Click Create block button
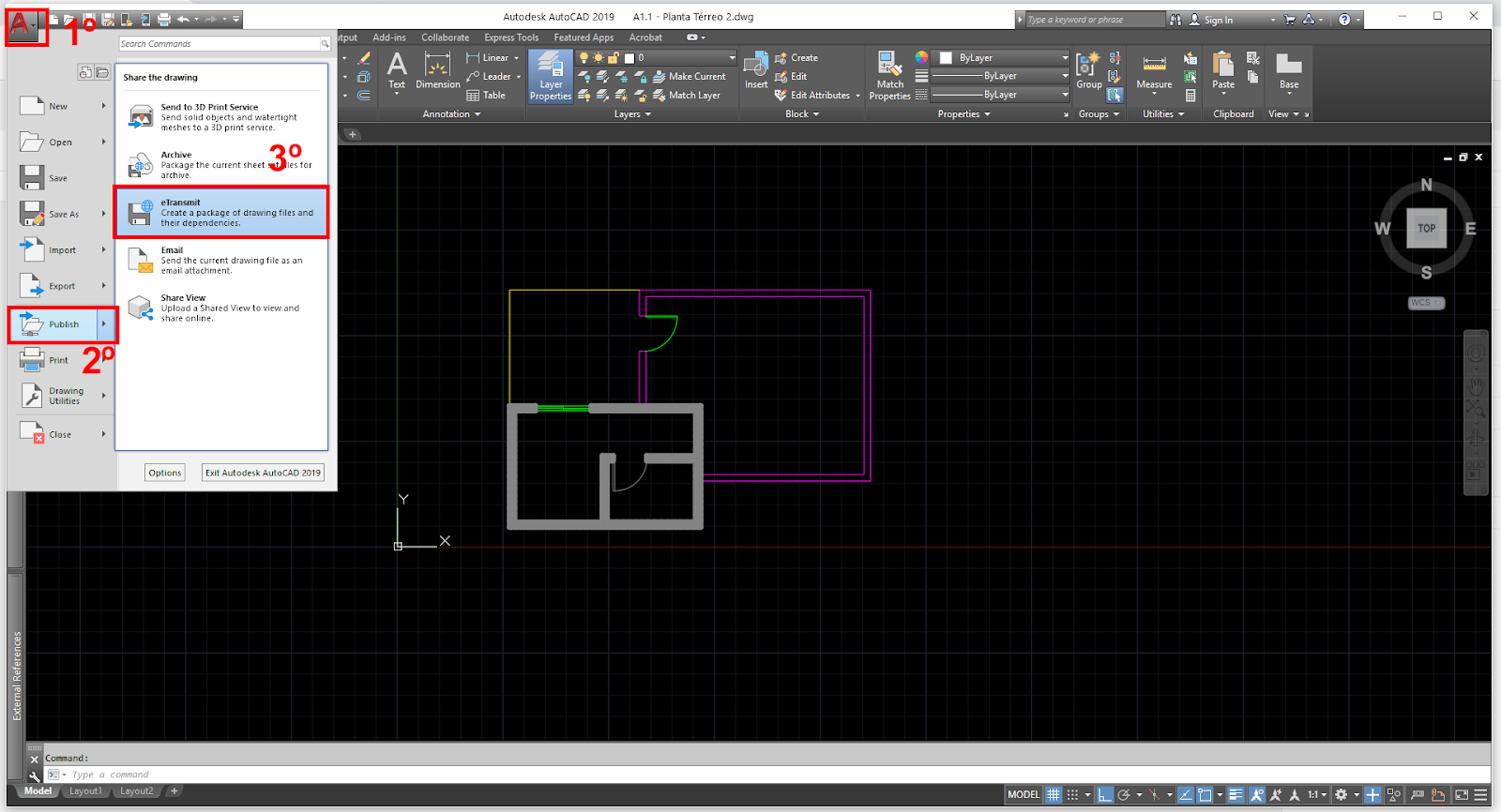 pos(796,58)
